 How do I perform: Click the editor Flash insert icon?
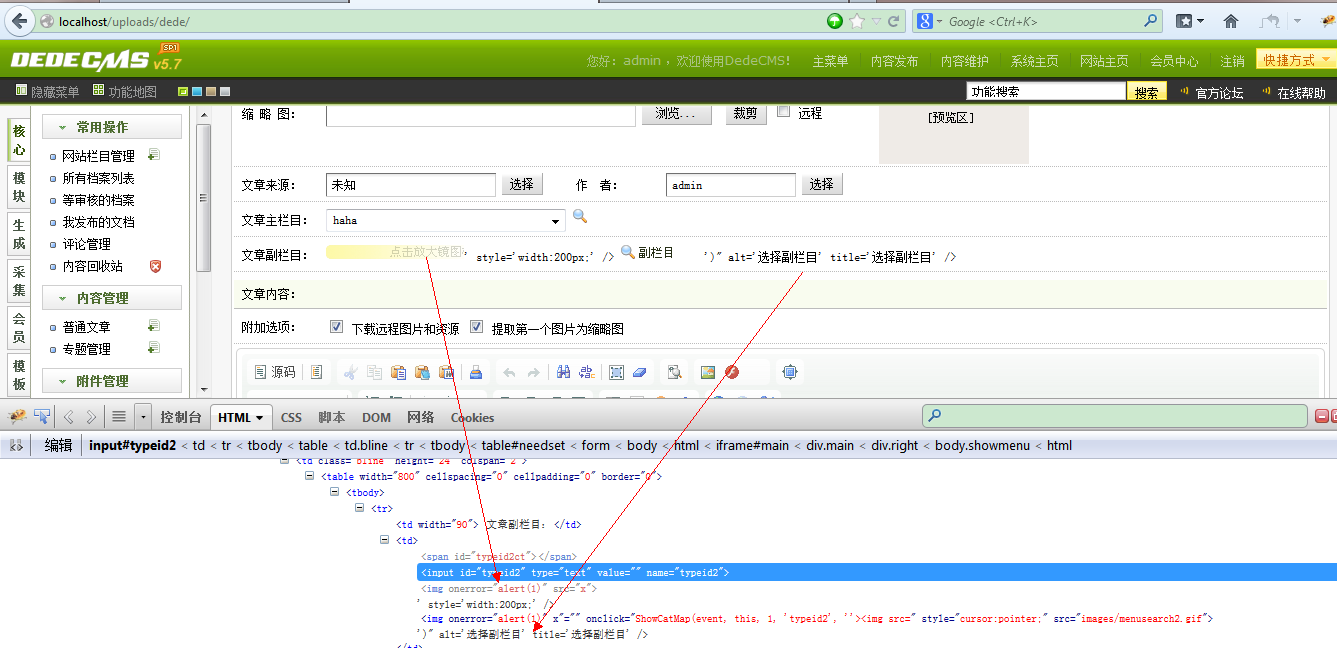[x=732, y=372]
